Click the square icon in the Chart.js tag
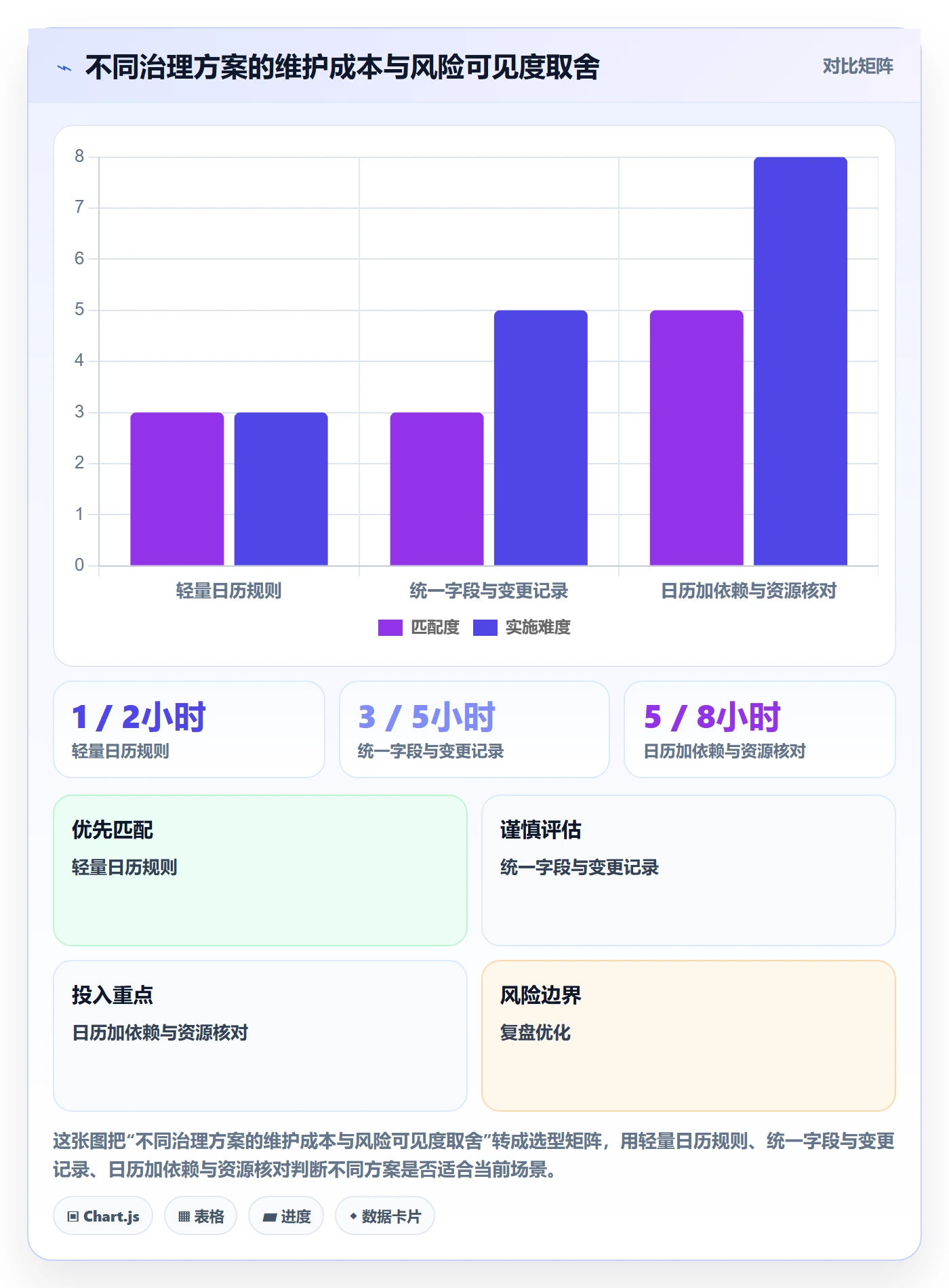949x1288 pixels. point(73,1217)
